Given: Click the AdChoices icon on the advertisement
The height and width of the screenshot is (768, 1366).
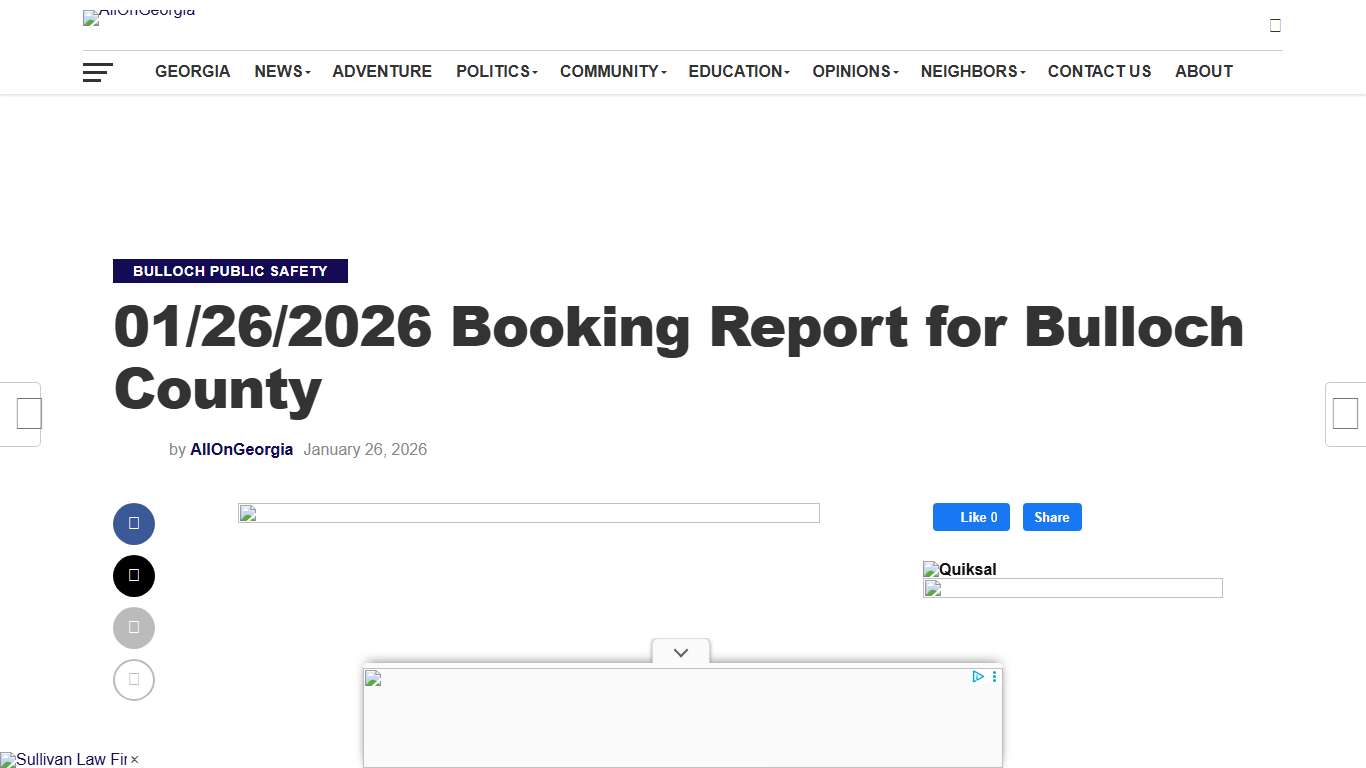Looking at the screenshot, I should pyautogui.click(x=977, y=676).
